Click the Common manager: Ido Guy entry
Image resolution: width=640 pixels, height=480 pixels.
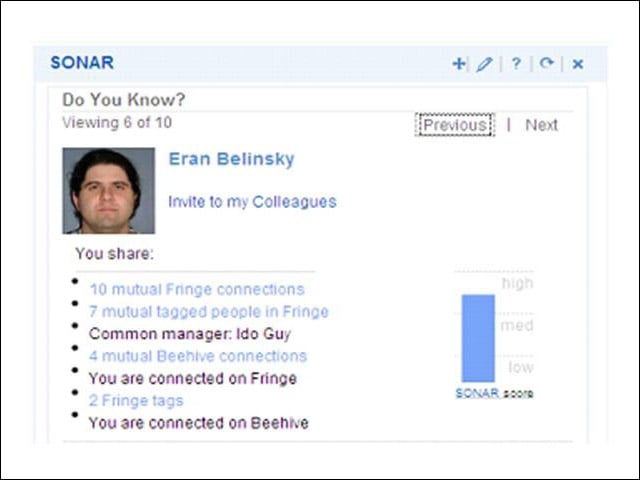coord(190,334)
